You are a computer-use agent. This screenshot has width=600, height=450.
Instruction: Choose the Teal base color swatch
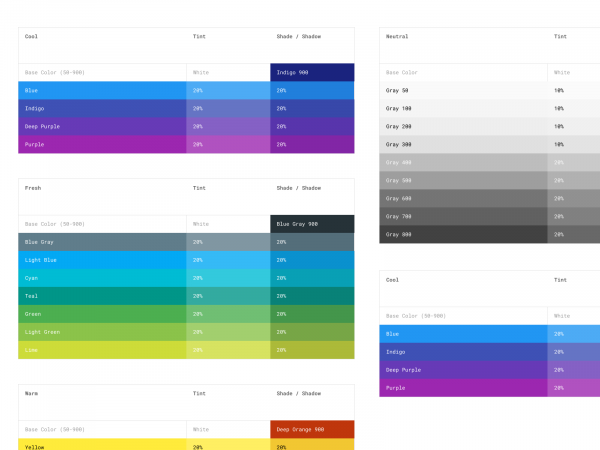[102, 296]
